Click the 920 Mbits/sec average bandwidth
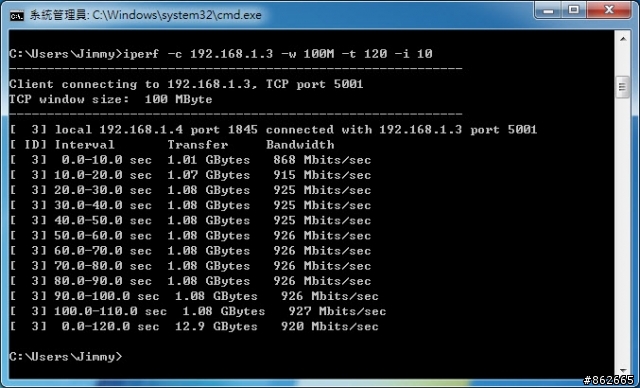This screenshot has width=640, height=388. [x=330, y=326]
